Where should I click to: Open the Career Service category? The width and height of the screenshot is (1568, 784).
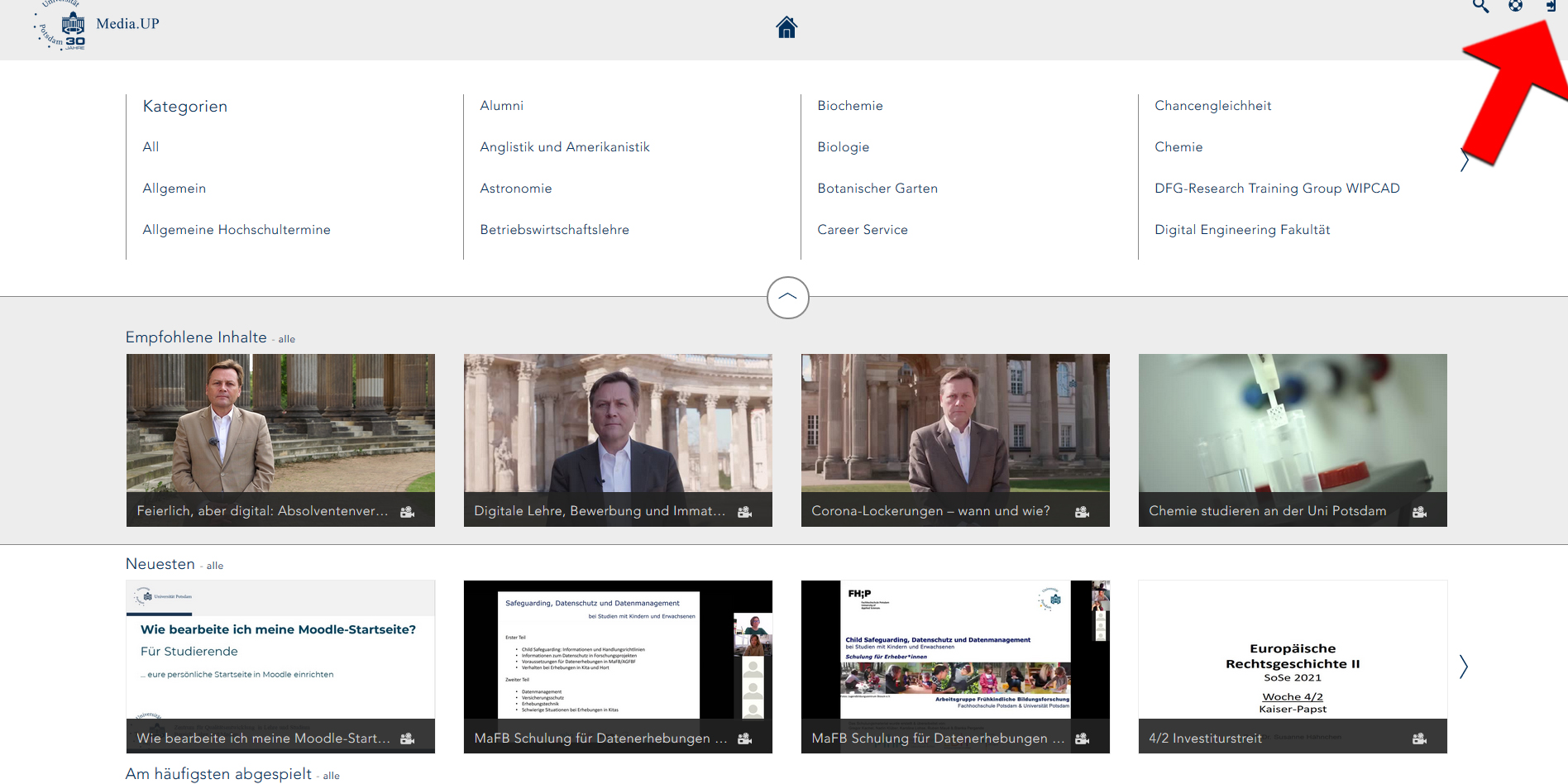[862, 230]
